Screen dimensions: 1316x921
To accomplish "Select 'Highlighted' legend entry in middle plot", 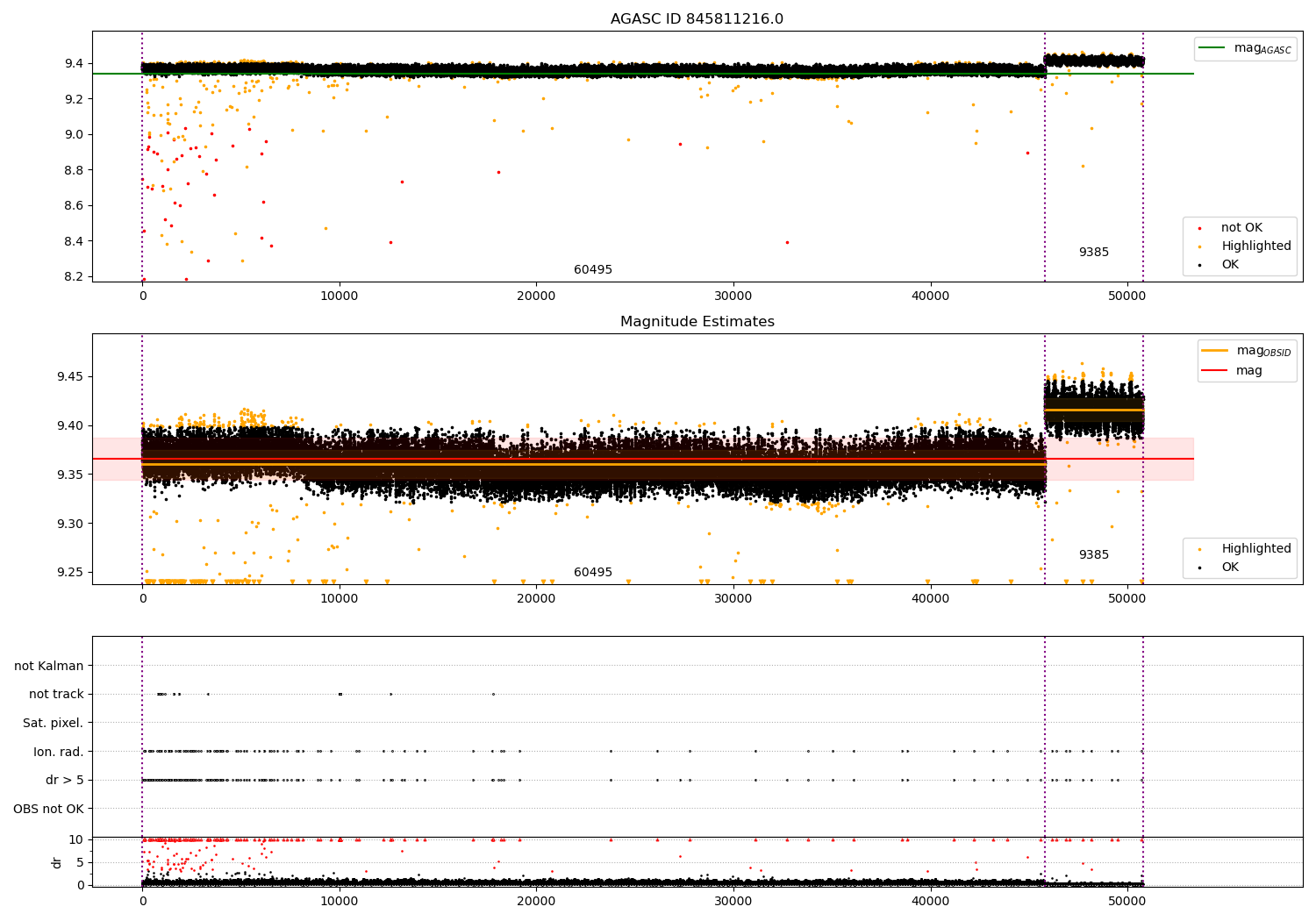I will point(1255,549).
